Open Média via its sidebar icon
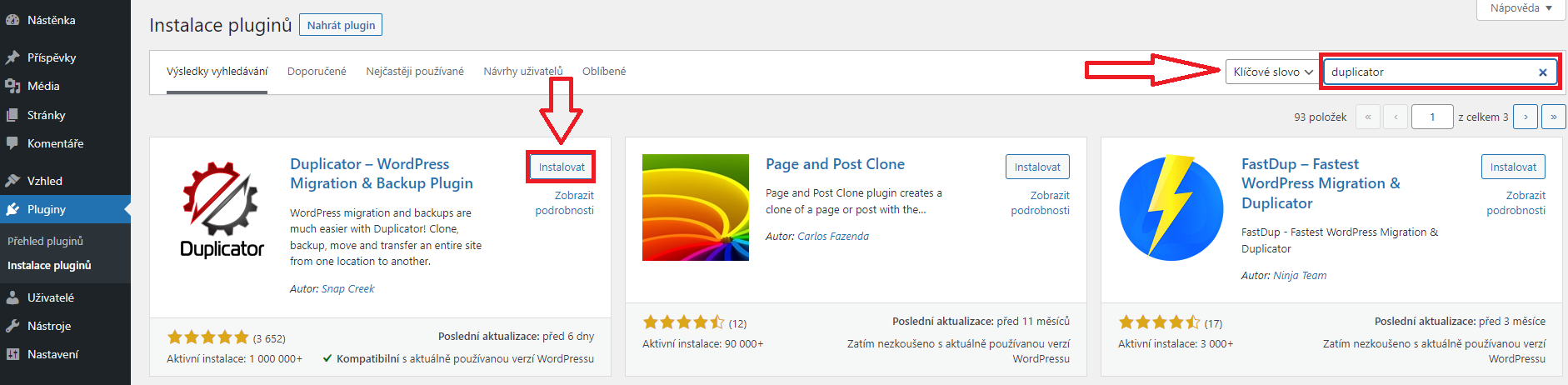The width and height of the screenshot is (1568, 385). coord(12,86)
